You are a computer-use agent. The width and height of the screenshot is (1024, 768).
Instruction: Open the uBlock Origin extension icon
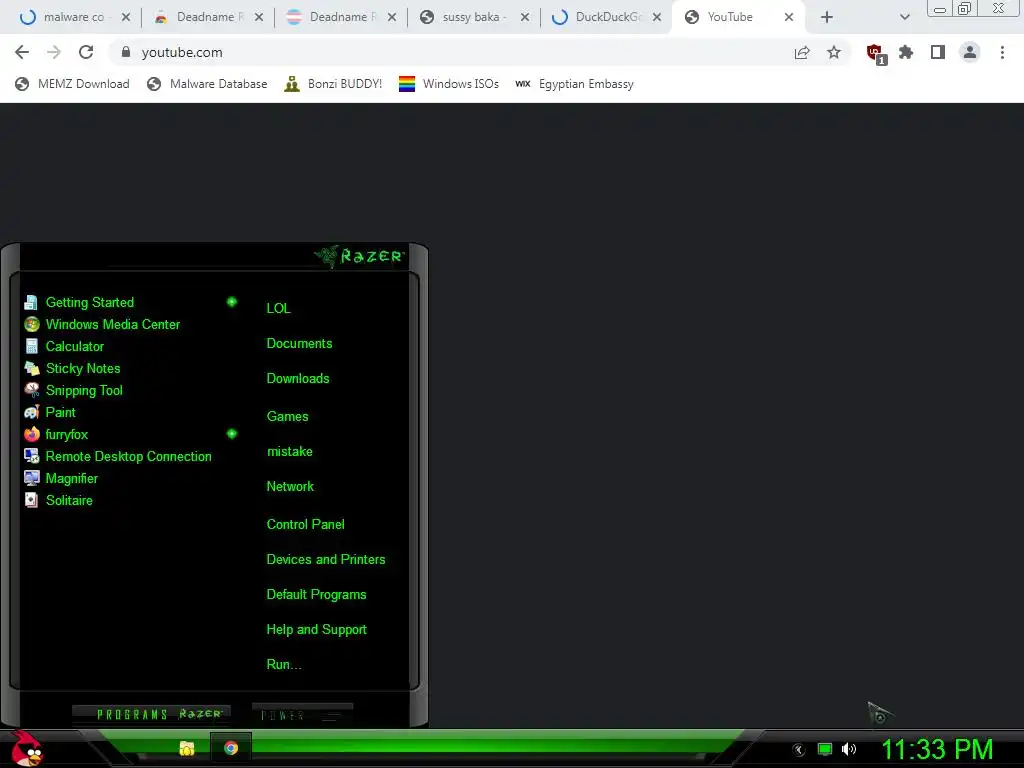pyautogui.click(x=876, y=54)
